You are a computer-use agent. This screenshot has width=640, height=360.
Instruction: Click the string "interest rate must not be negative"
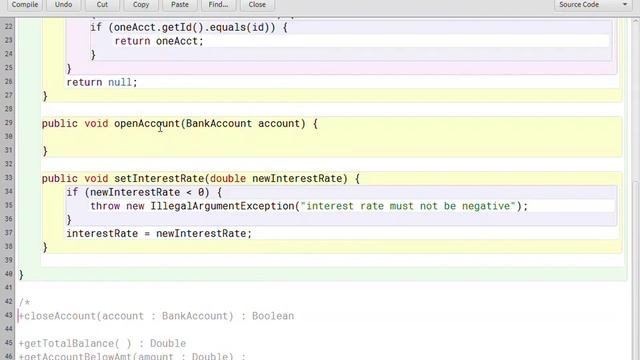coord(408,206)
